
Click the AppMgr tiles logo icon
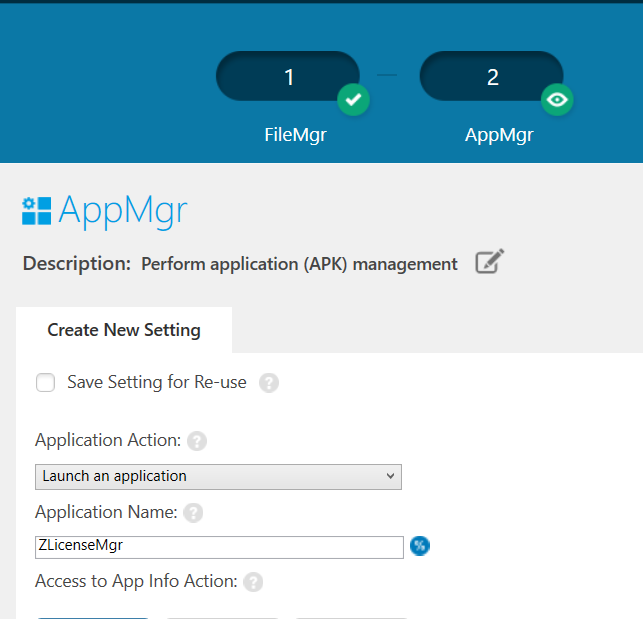coord(37,211)
